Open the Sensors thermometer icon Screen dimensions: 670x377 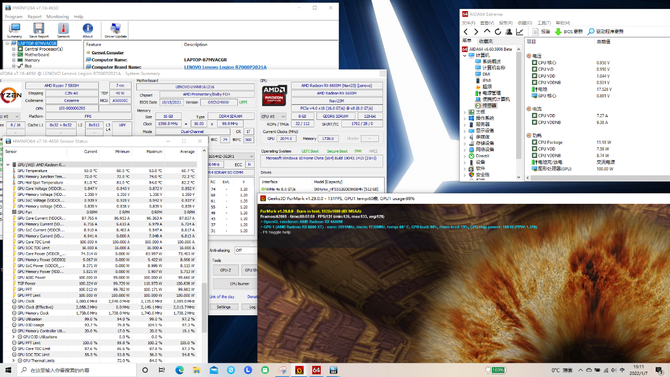click(x=63, y=30)
